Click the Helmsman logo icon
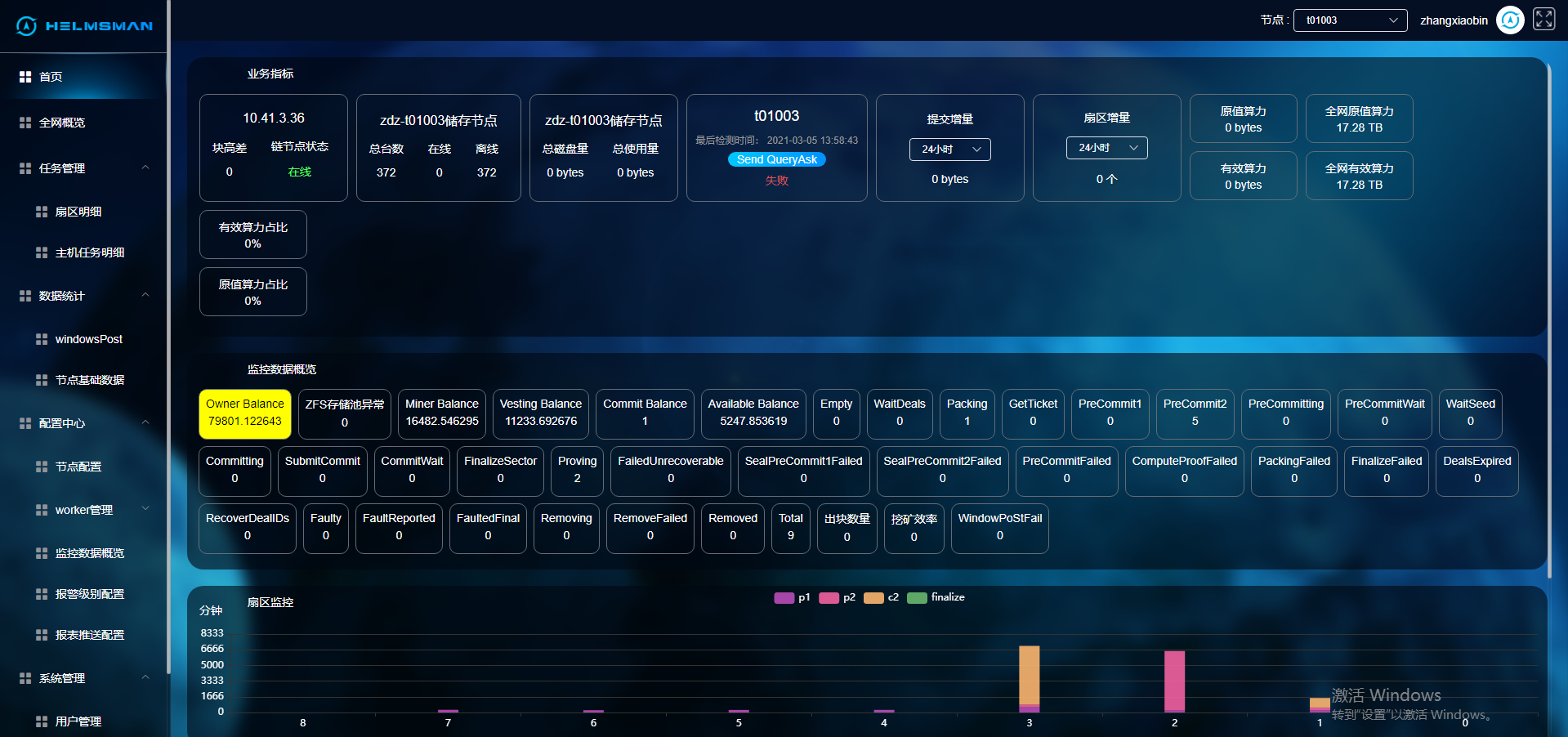Image resolution: width=1568 pixels, height=737 pixels. point(26,26)
